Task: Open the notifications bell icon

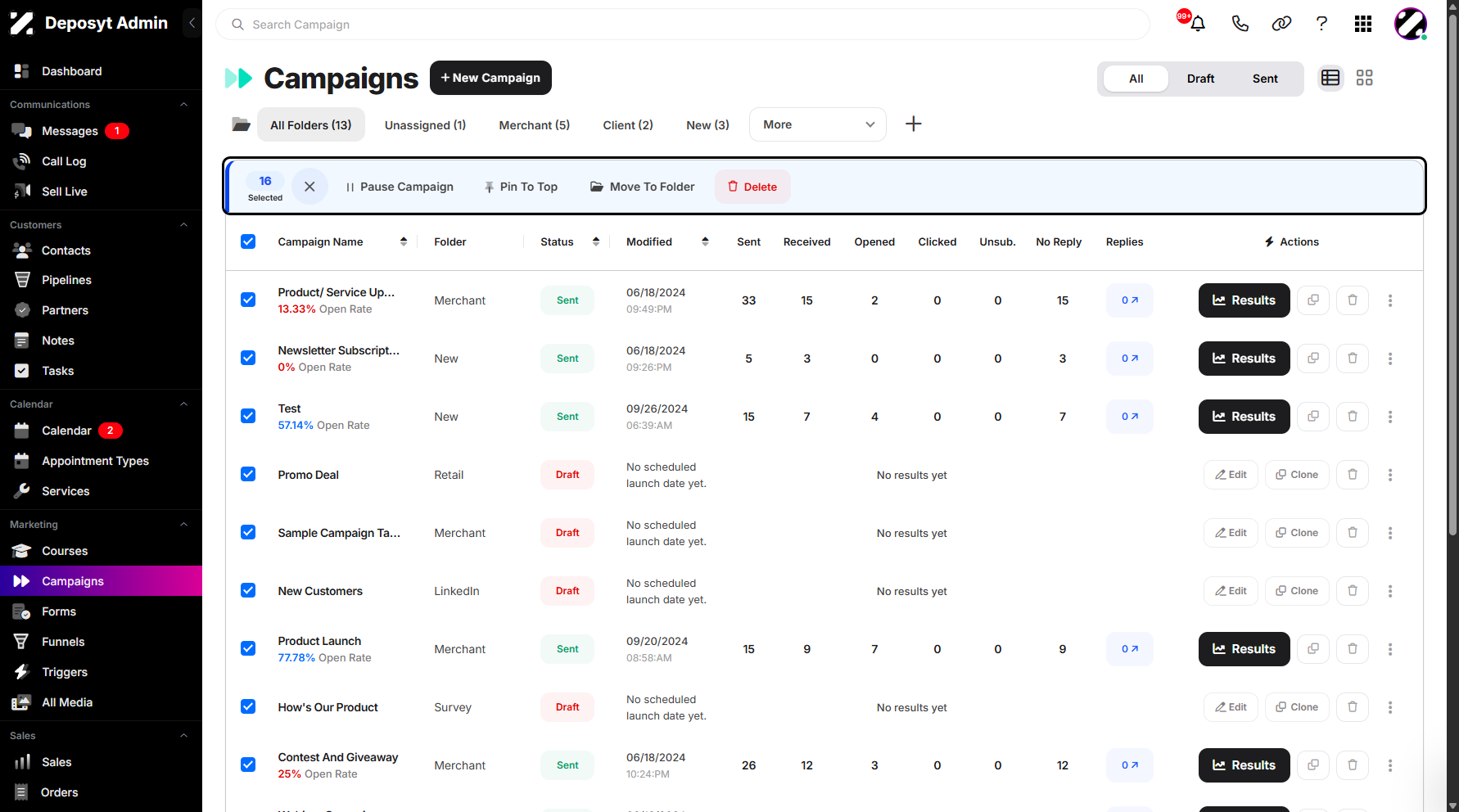Action: click(1198, 24)
